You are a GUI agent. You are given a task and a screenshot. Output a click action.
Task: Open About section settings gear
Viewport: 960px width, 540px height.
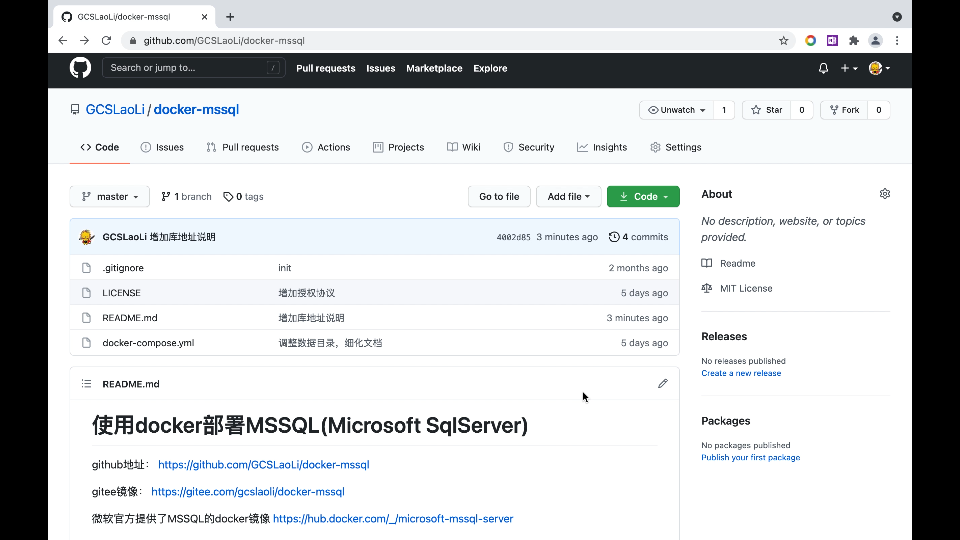(x=885, y=194)
